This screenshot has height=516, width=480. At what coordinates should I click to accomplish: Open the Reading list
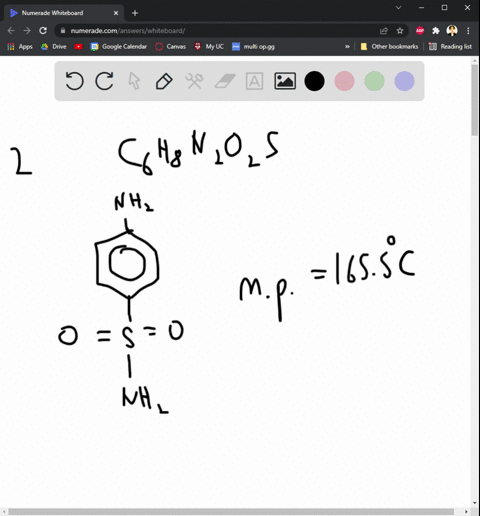click(450, 47)
